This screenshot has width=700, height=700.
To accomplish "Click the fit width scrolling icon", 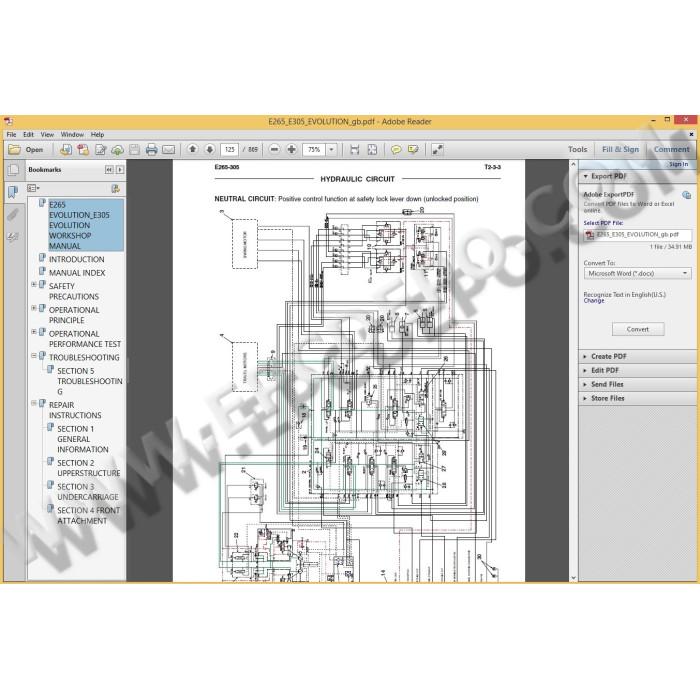I will pos(354,150).
